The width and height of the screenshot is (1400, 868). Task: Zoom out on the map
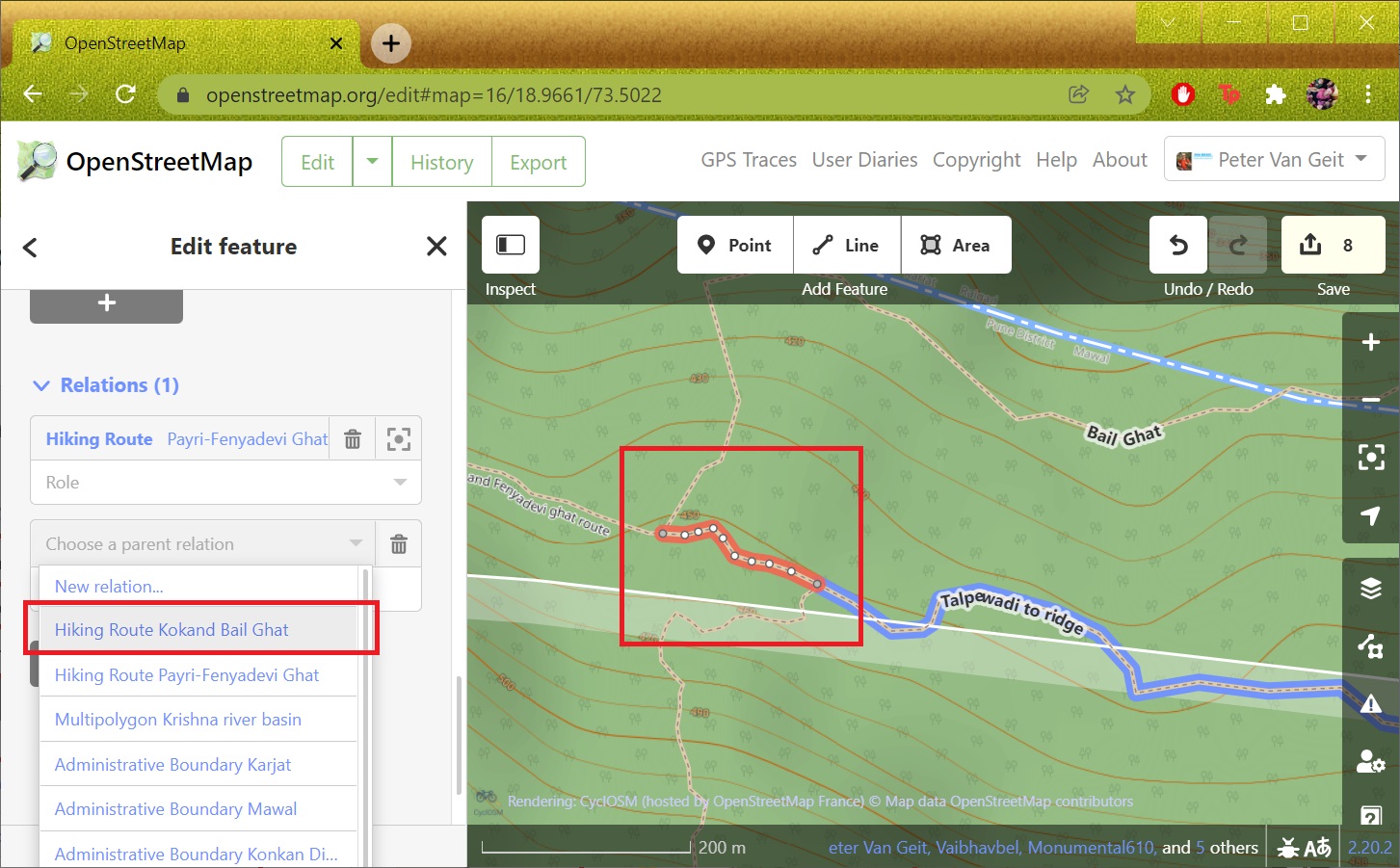coord(1371,399)
